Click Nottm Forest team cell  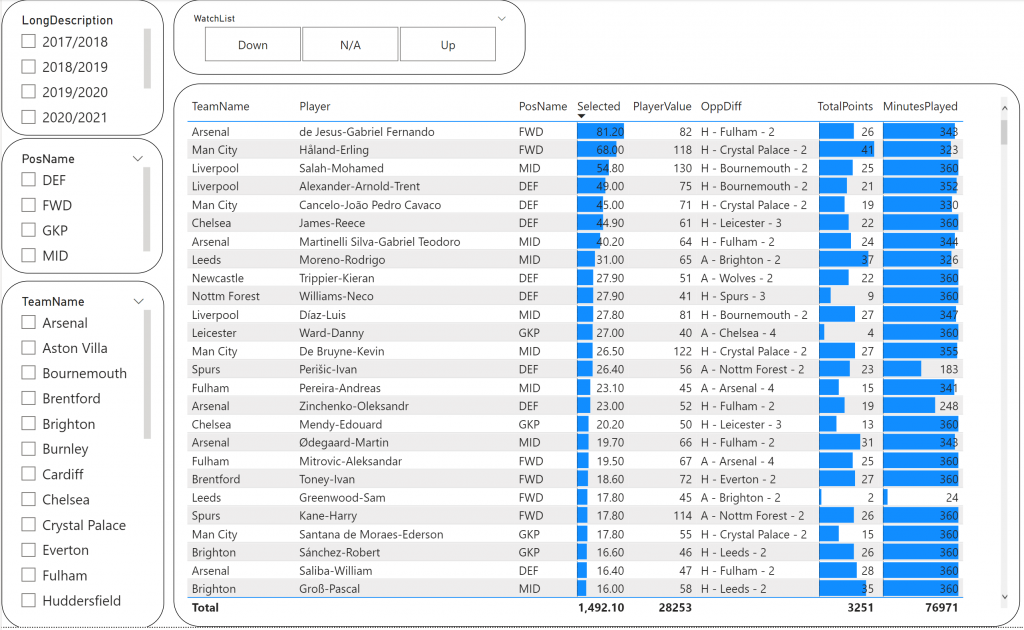[225, 296]
